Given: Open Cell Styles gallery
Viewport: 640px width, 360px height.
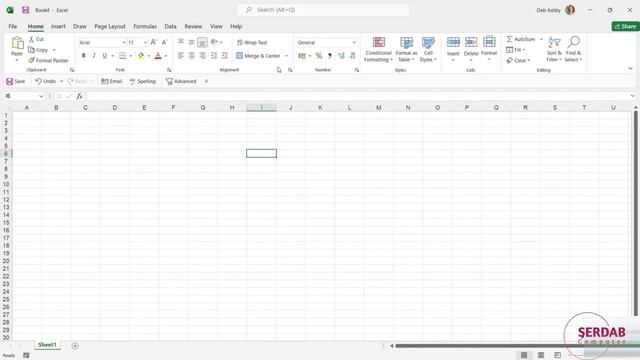Looking at the screenshot, I should tap(428, 49).
